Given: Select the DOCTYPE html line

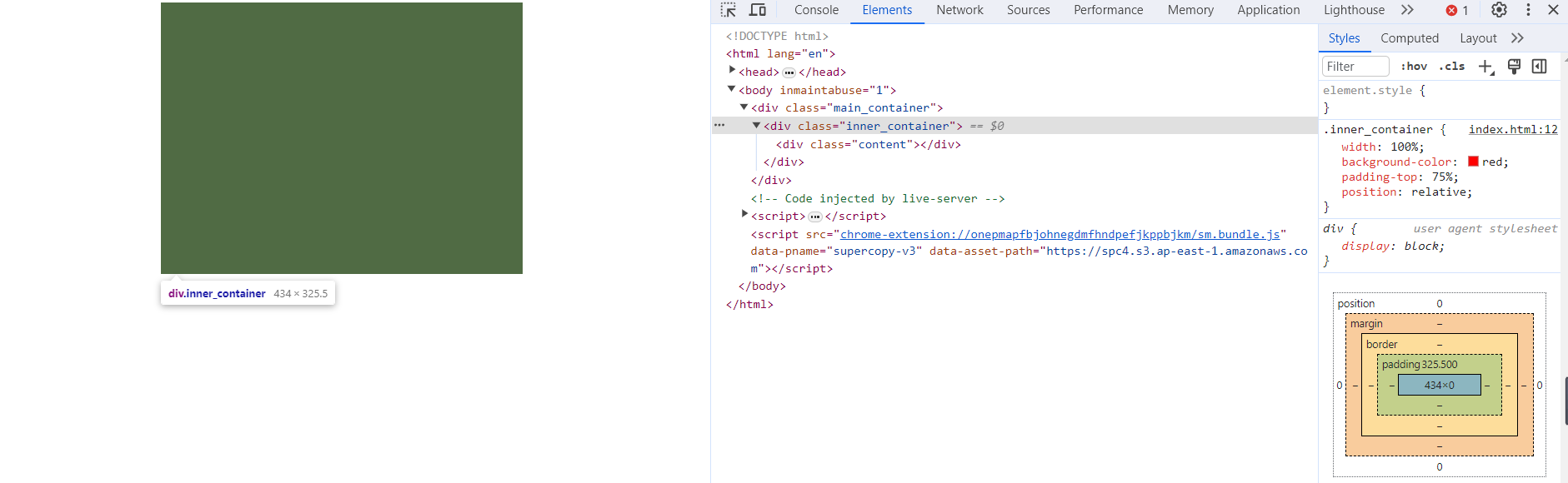Looking at the screenshot, I should click(x=777, y=36).
